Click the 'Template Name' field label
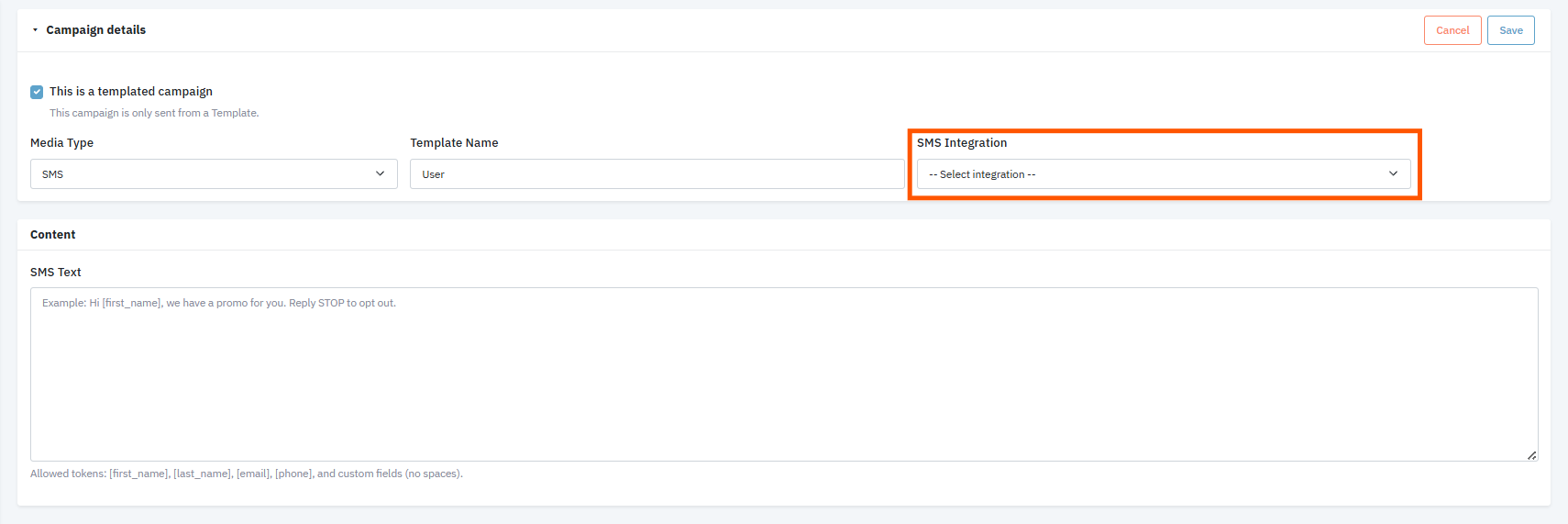The width and height of the screenshot is (1568, 524). tap(454, 143)
